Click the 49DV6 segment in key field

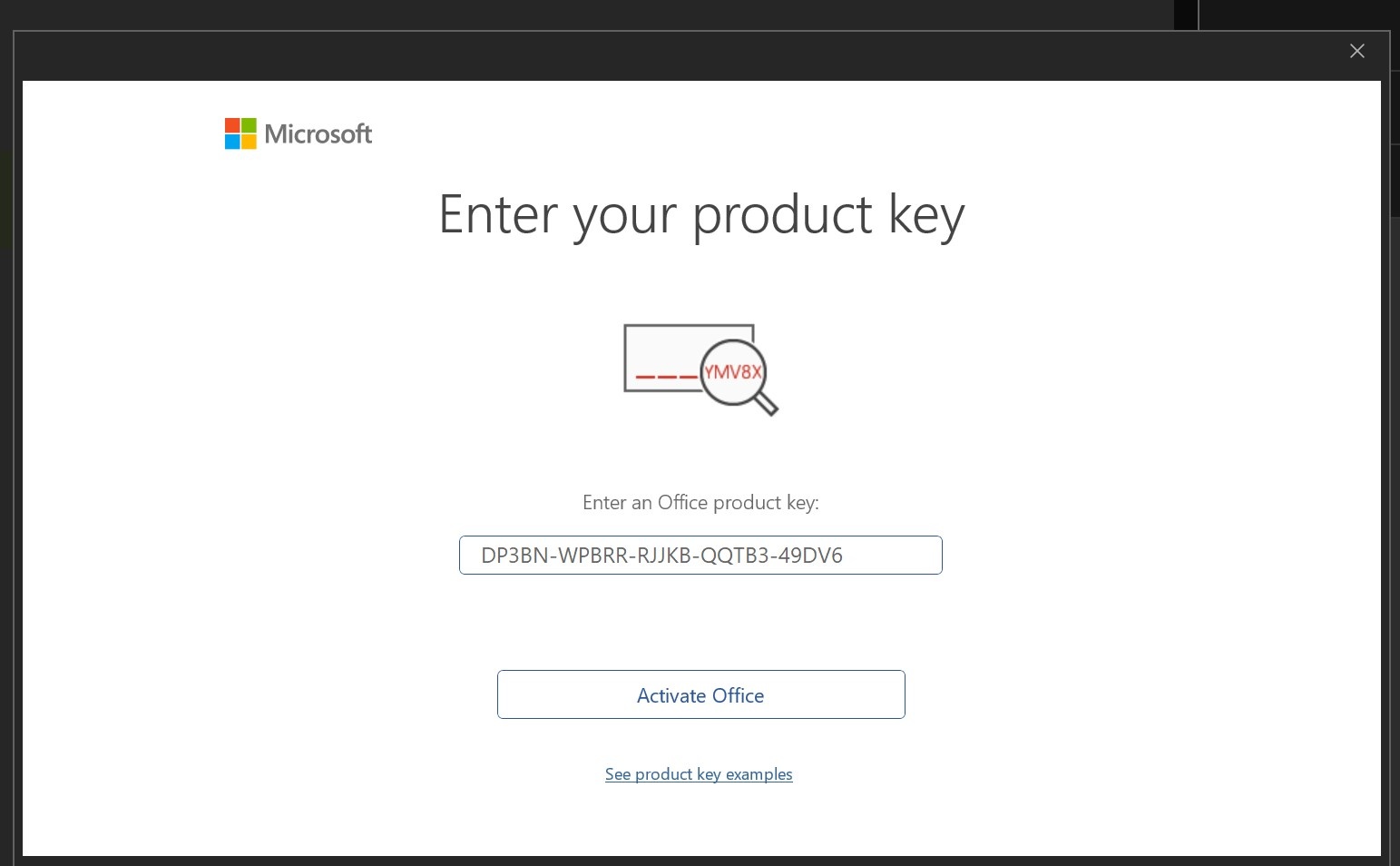click(x=810, y=556)
